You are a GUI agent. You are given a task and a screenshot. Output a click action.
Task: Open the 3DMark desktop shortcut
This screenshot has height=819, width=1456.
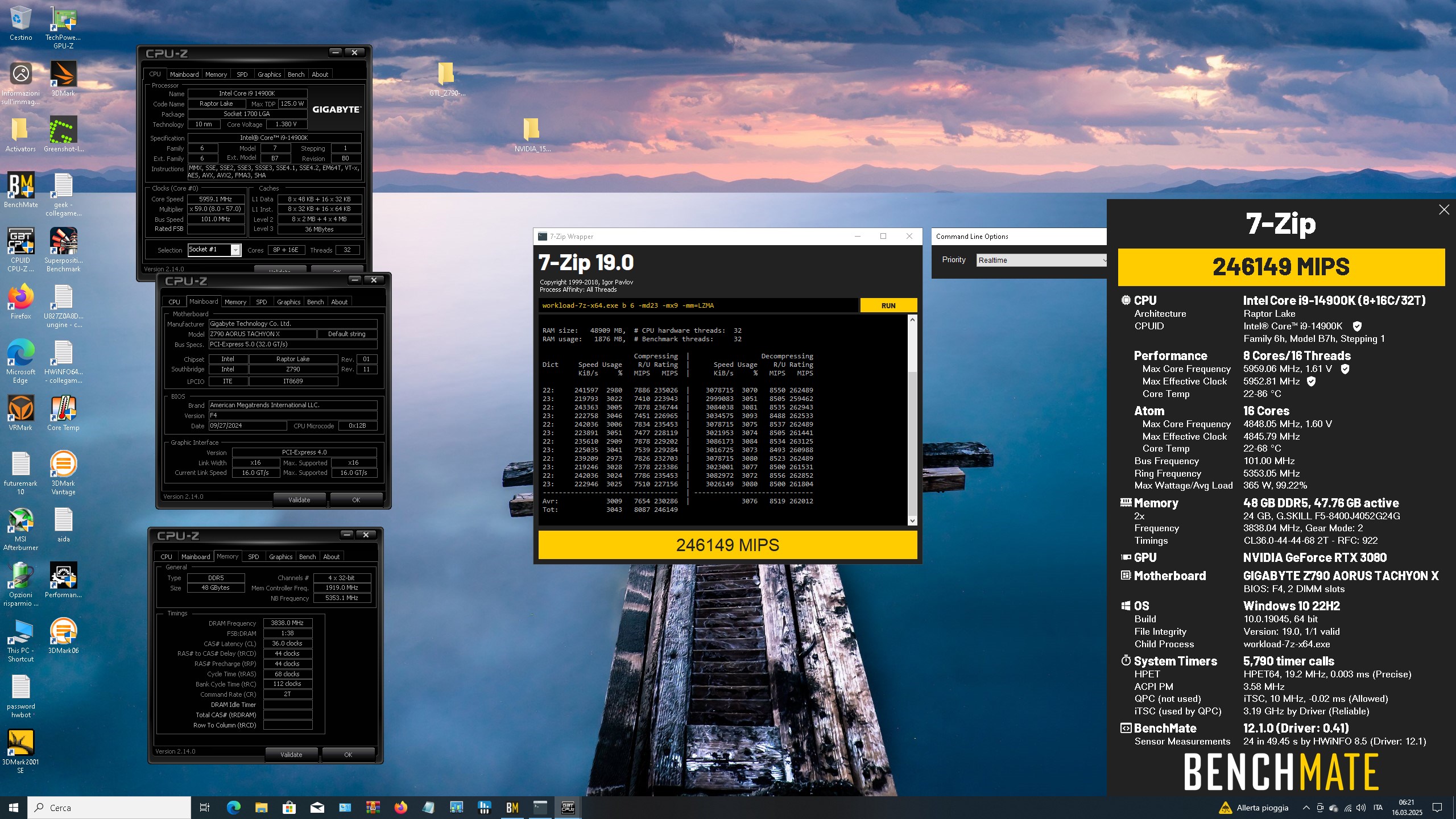tap(63, 78)
